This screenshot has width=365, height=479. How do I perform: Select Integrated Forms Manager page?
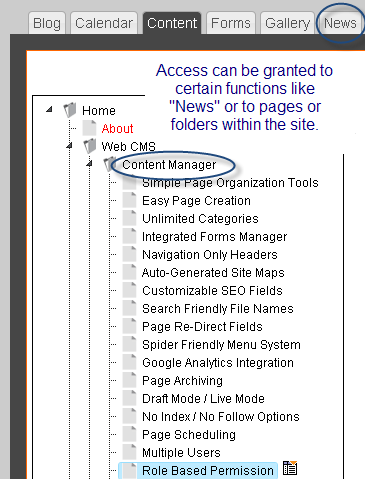pyautogui.click(x=214, y=236)
